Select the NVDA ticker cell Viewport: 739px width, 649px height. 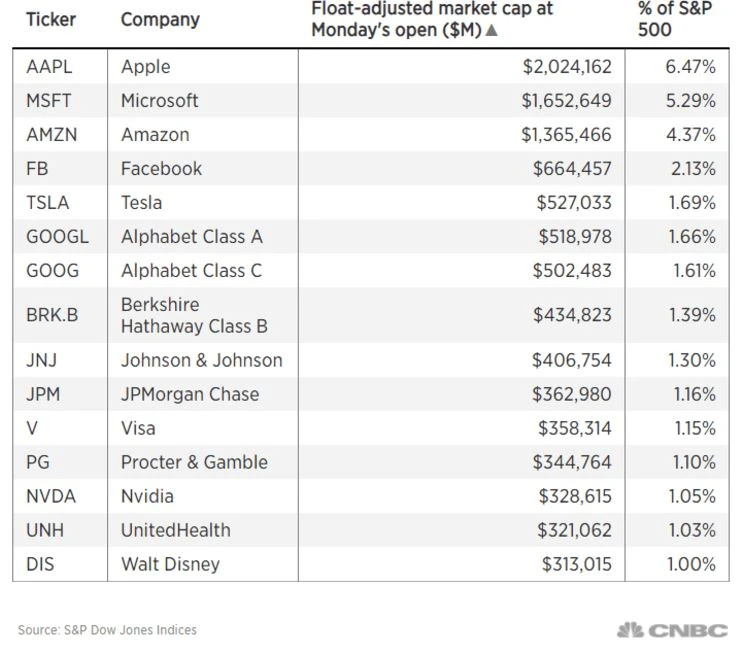(51, 496)
